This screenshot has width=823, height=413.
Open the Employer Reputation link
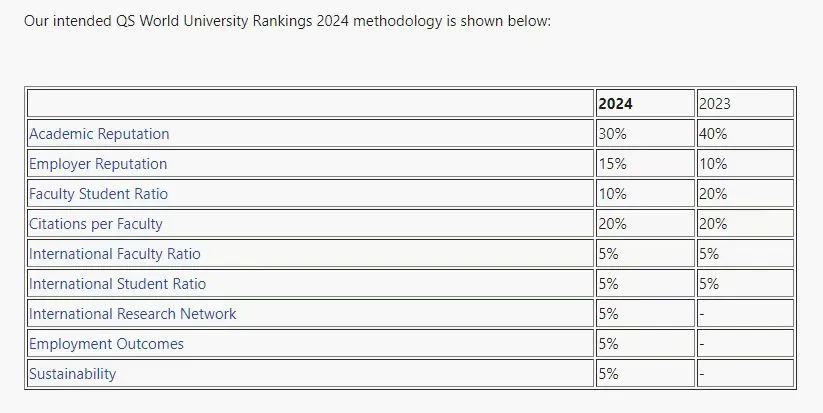coord(98,164)
